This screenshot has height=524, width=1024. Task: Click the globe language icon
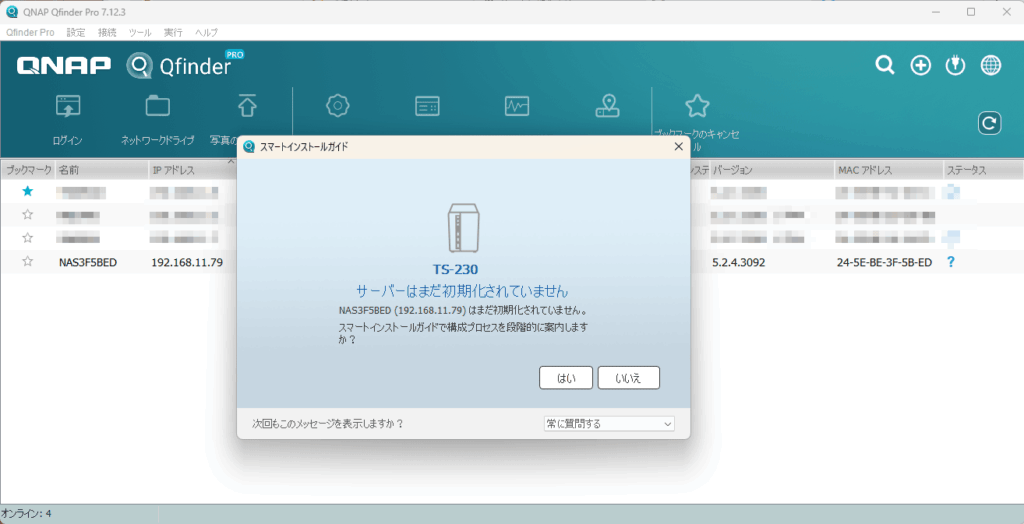pos(991,66)
